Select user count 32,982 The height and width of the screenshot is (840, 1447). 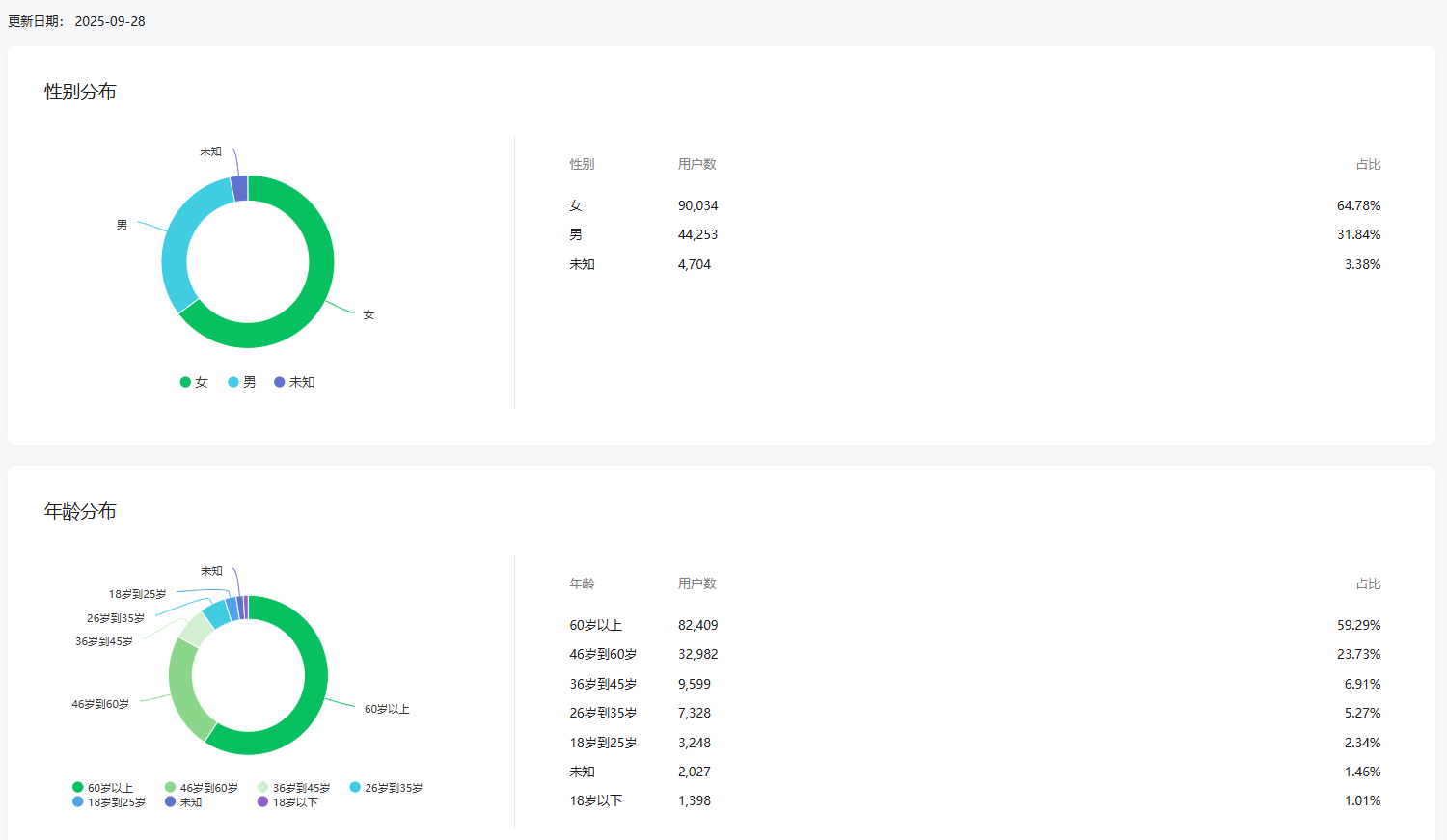coord(697,654)
